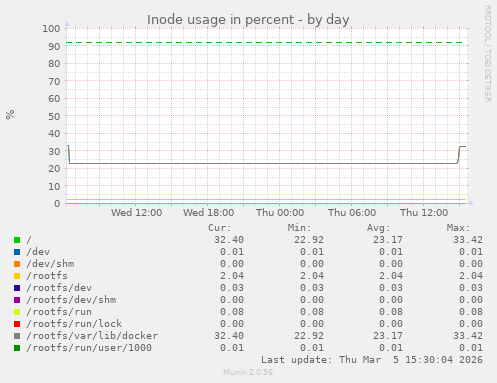Click the 'Thu 06:00' x-axis label
Viewport: 497px width, 383px height.
tap(352, 213)
